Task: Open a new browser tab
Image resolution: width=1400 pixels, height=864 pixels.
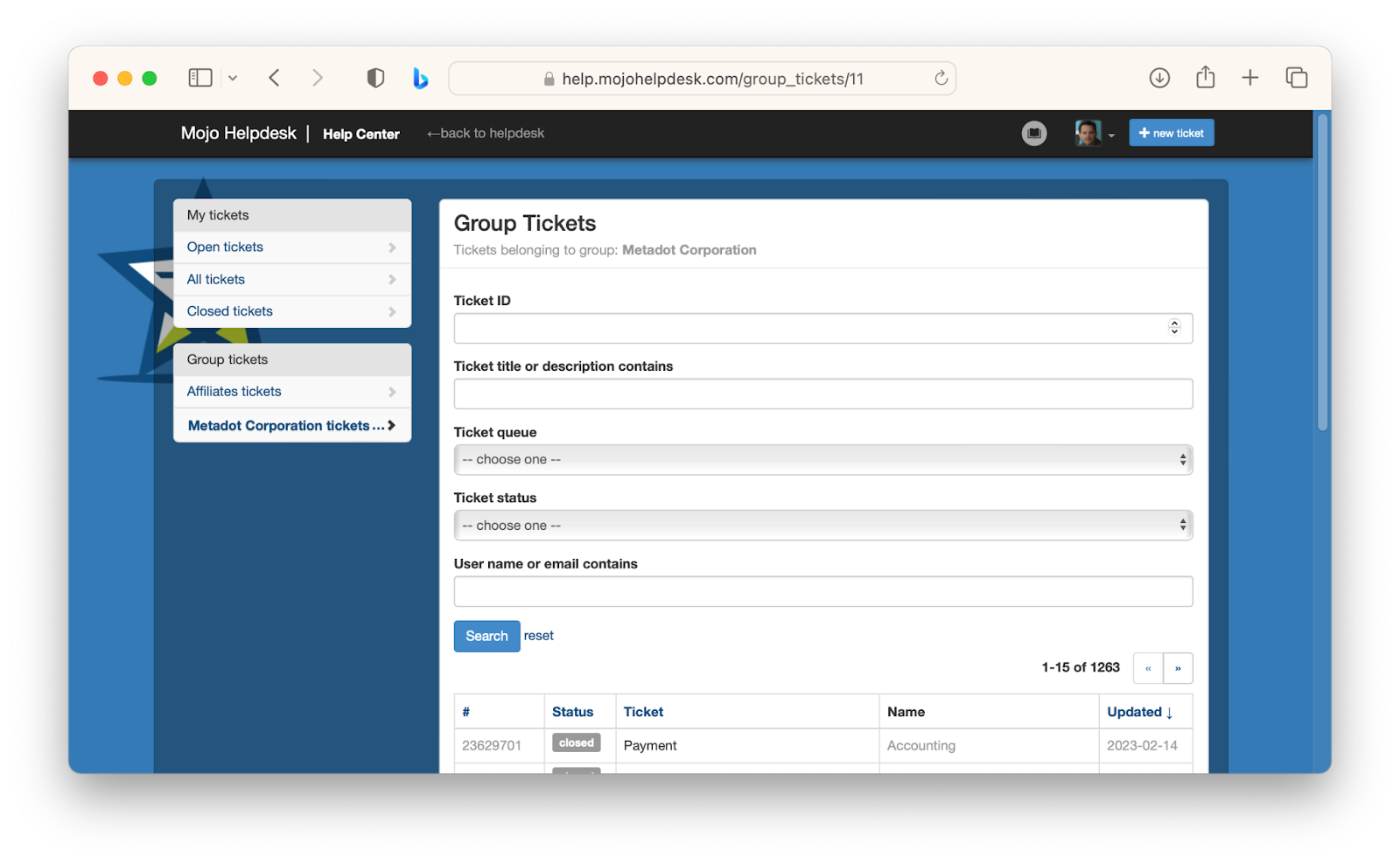Action: (x=1250, y=78)
